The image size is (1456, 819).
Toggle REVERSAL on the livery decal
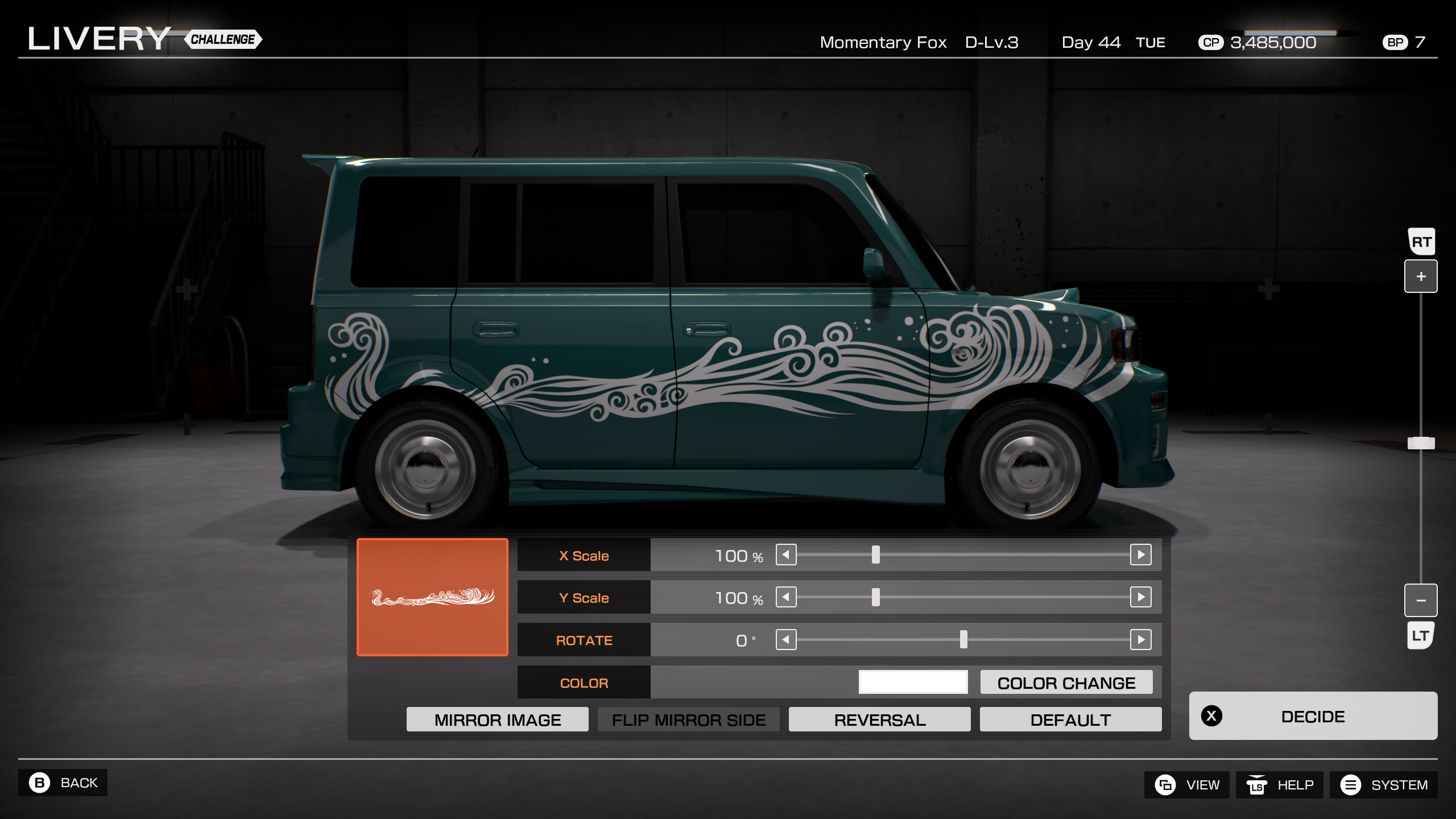879,719
